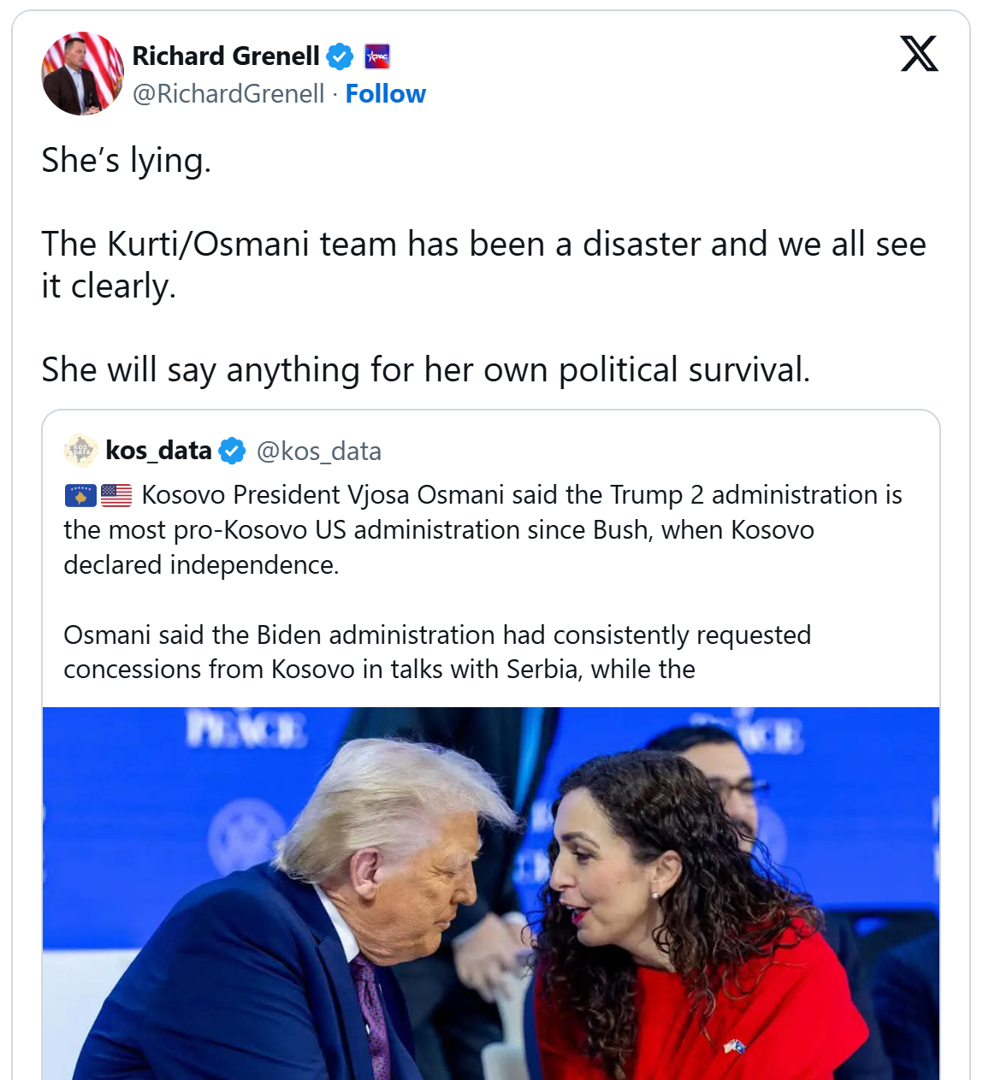
Task: Visit the @RichardGrenell handle link
Action: click(x=228, y=94)
